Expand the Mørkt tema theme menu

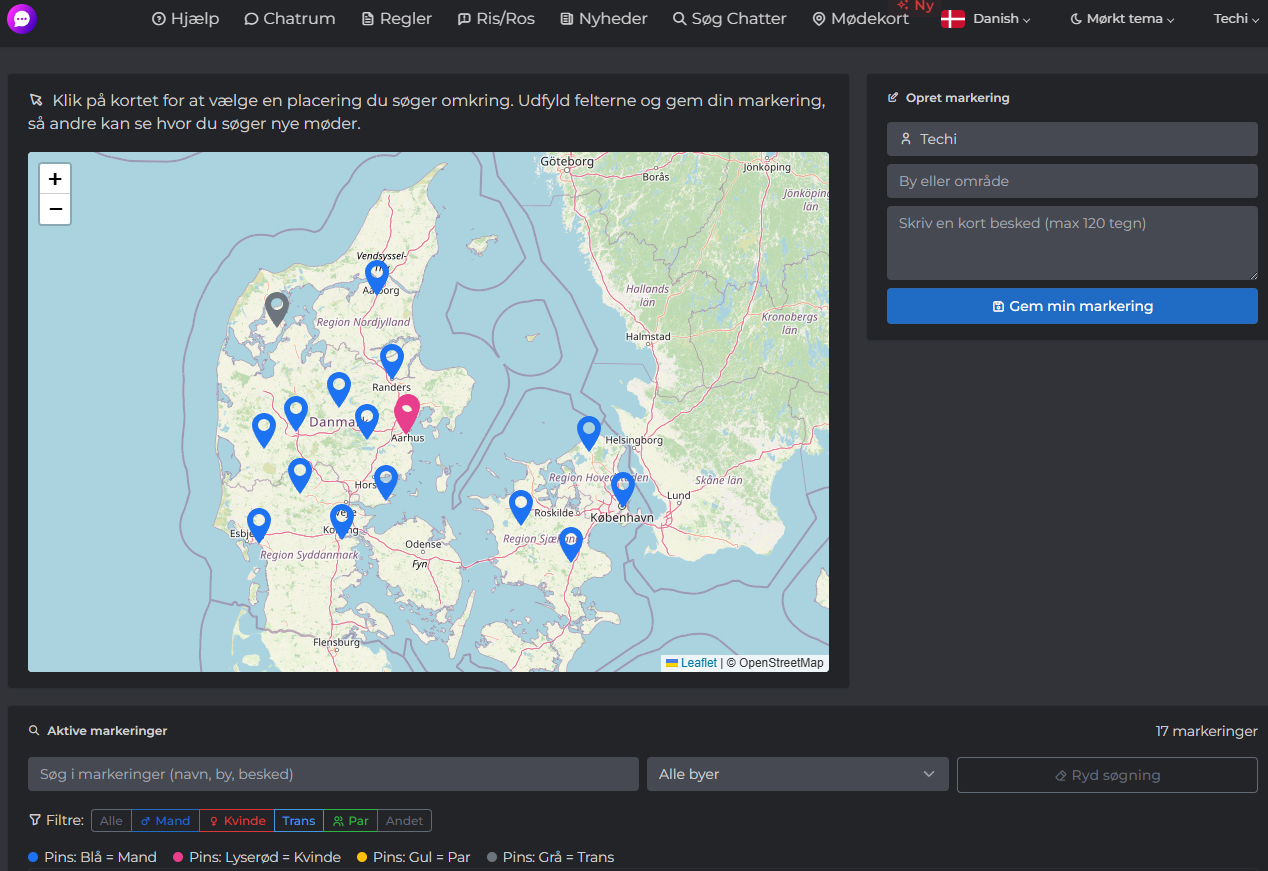pyautogui.click(x=1121, y=19)
